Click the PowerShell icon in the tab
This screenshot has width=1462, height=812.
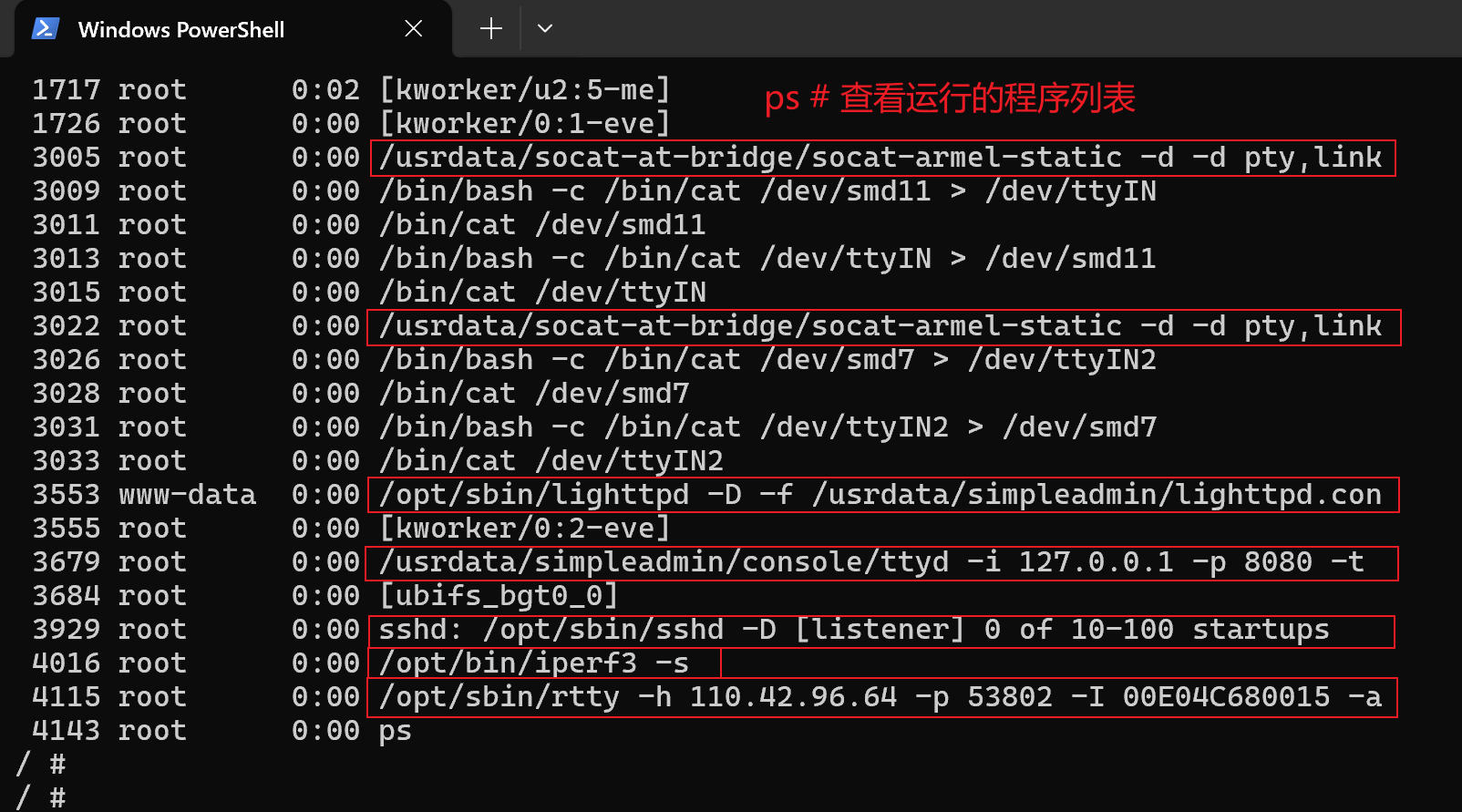[x=46, y=29]
